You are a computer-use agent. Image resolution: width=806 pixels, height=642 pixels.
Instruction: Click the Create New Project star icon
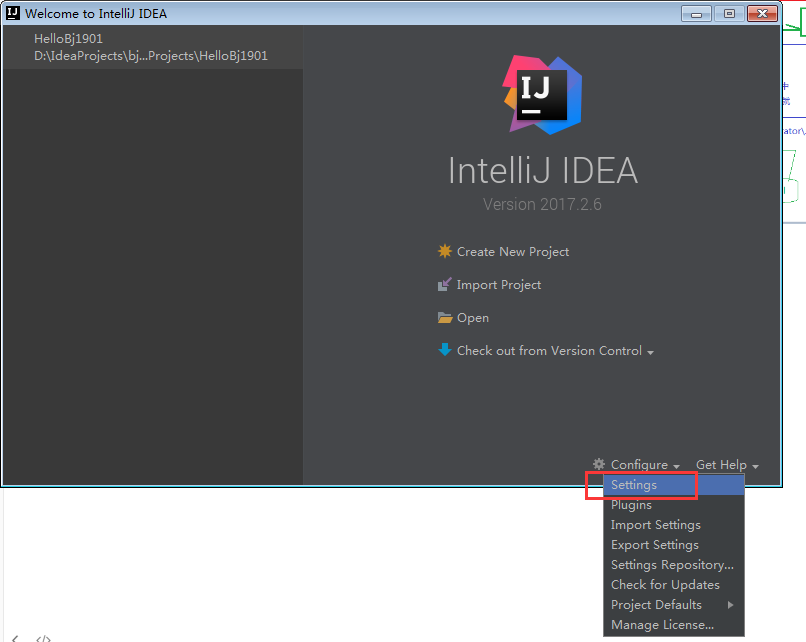pos(445,251)
